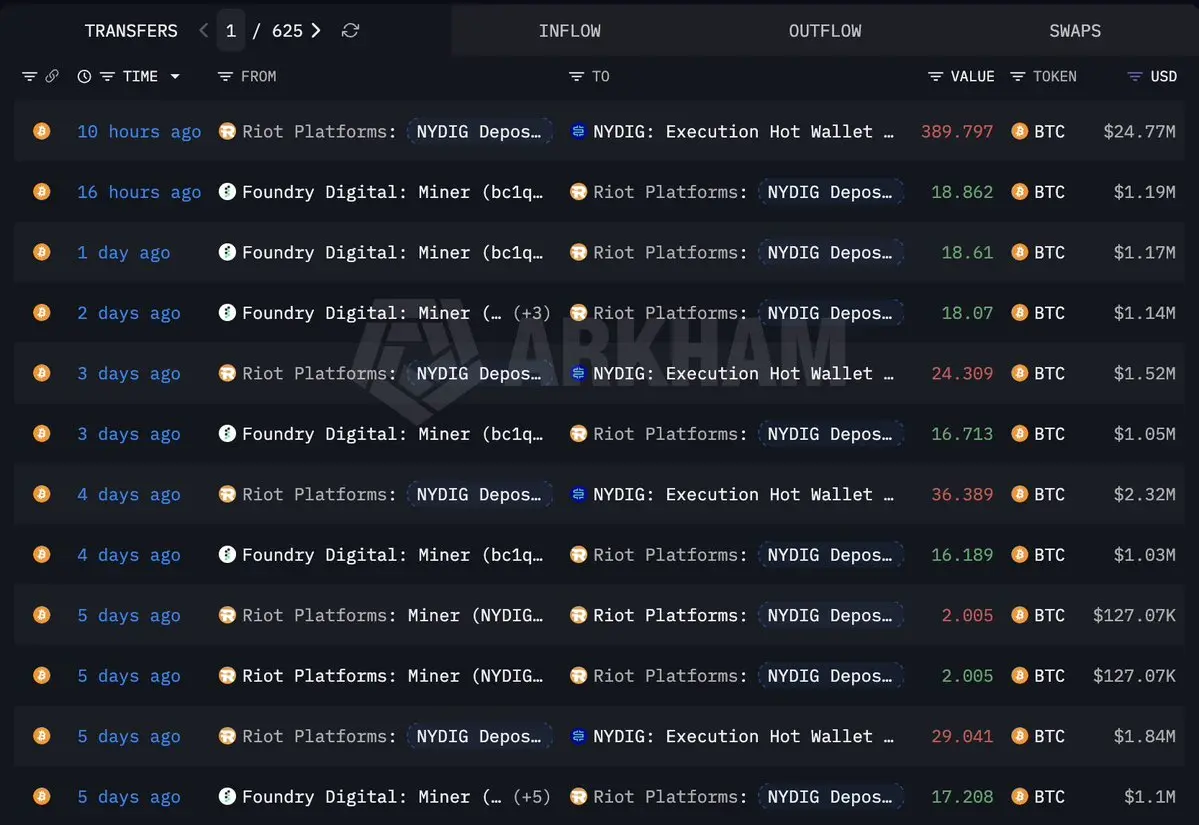Click the Bitcoin chain icon in 16 hours ago row
Screen dimensions: 1199x825
tap(41, 191)
